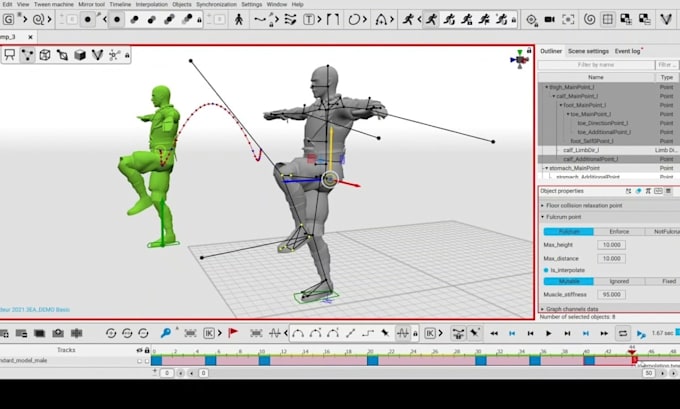Click the IK button left of red flag
Image resolution: width=680 pixels, height=409 pixels.
(209, 333)
